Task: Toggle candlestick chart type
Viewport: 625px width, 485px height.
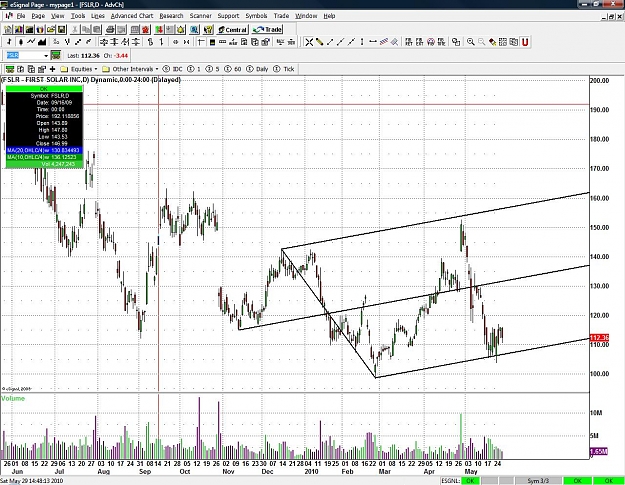Action: 20,42
